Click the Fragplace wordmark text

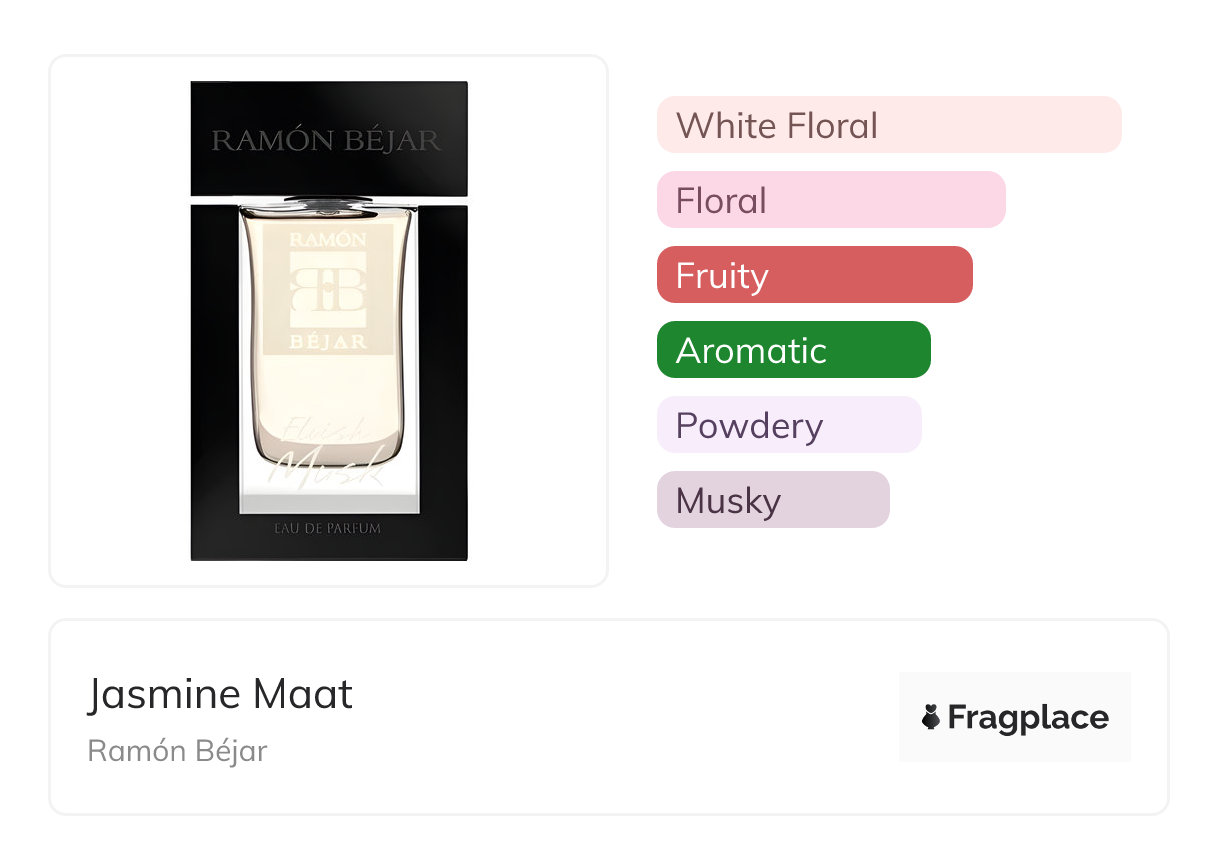[1028, 718]
